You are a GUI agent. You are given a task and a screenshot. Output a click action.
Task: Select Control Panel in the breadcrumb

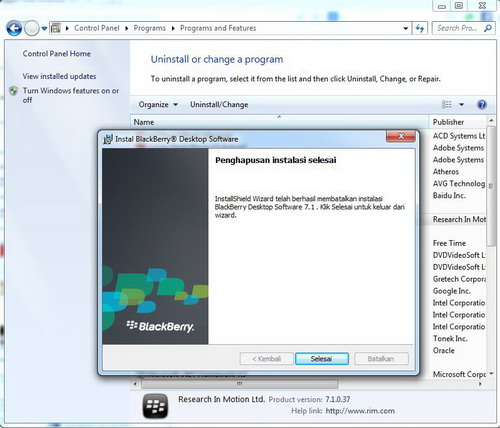[x=97, y=28]
